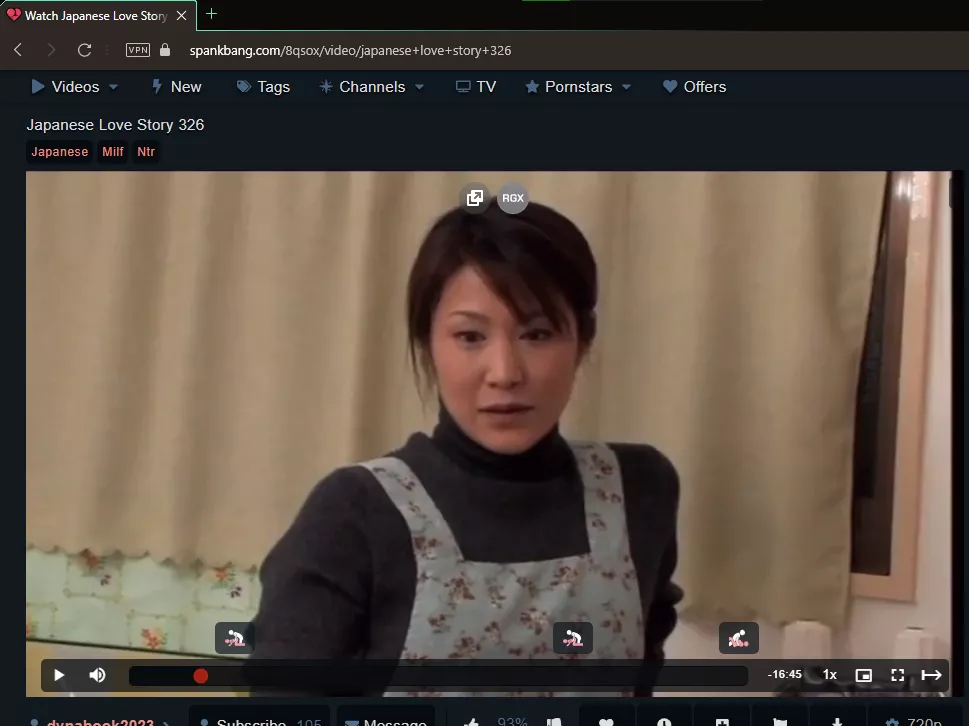Click the third scene marker icon on timeline

pos(738,638)
